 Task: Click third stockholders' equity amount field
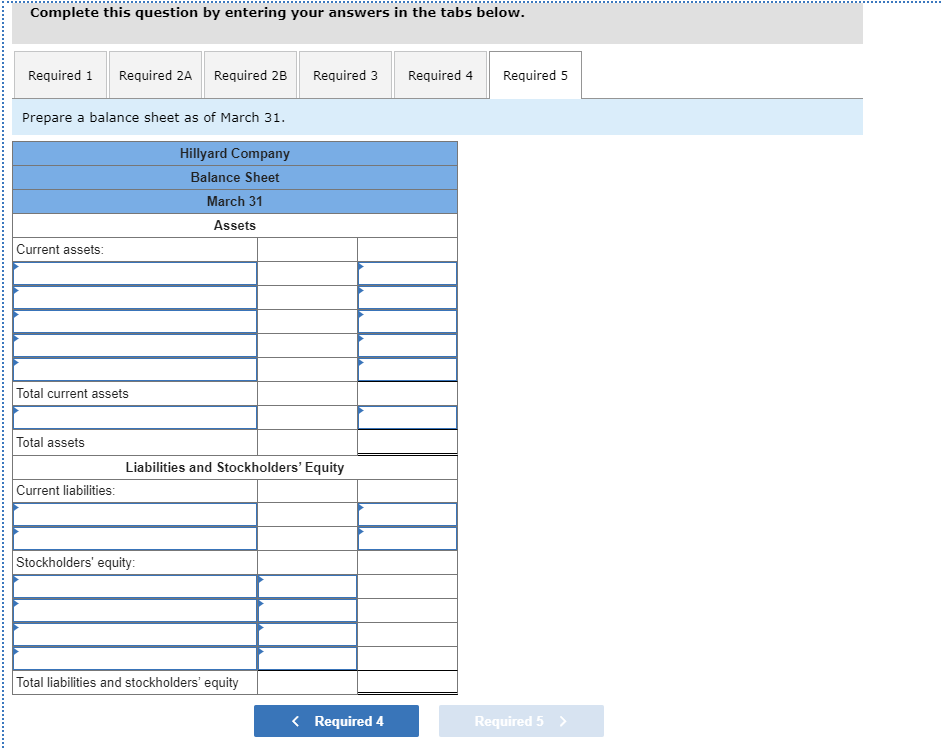click(x=308, y=635)
